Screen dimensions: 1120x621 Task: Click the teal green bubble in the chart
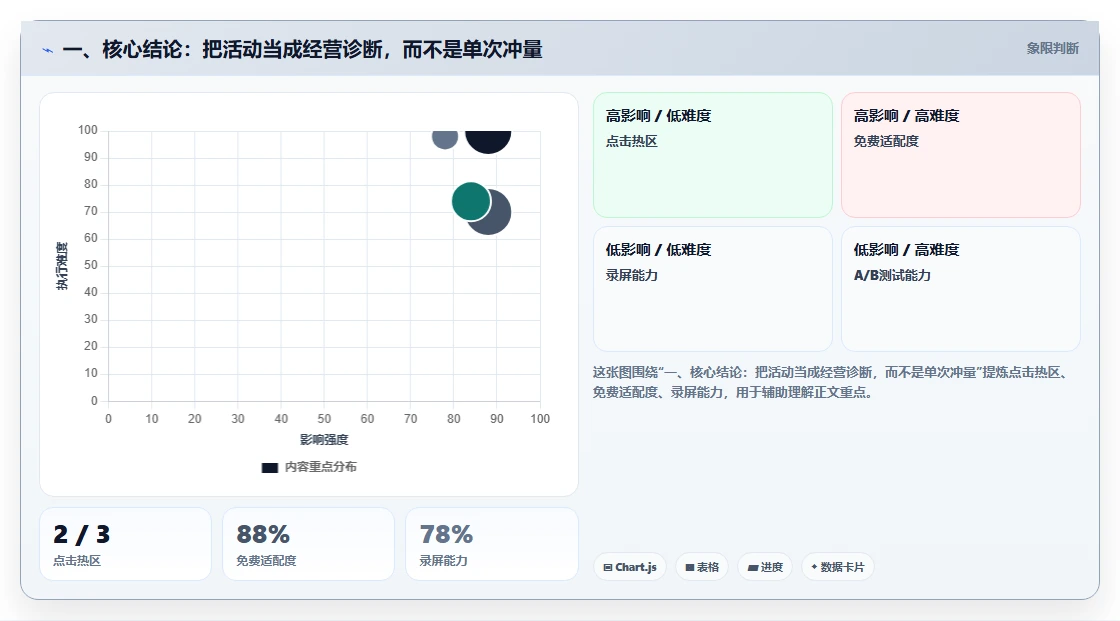[471, 201]
